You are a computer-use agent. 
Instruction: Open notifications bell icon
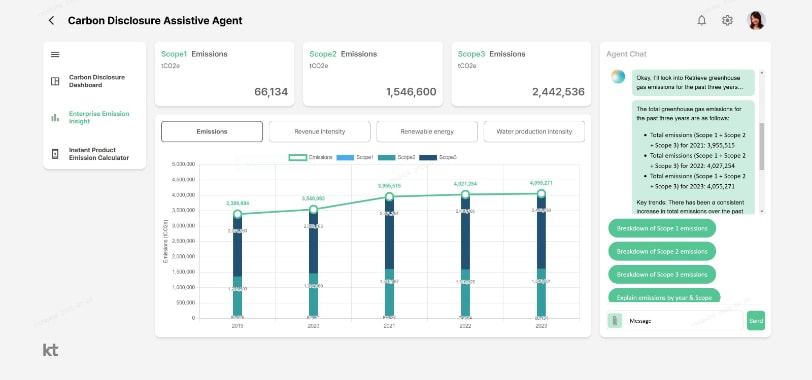pos(702,21)
